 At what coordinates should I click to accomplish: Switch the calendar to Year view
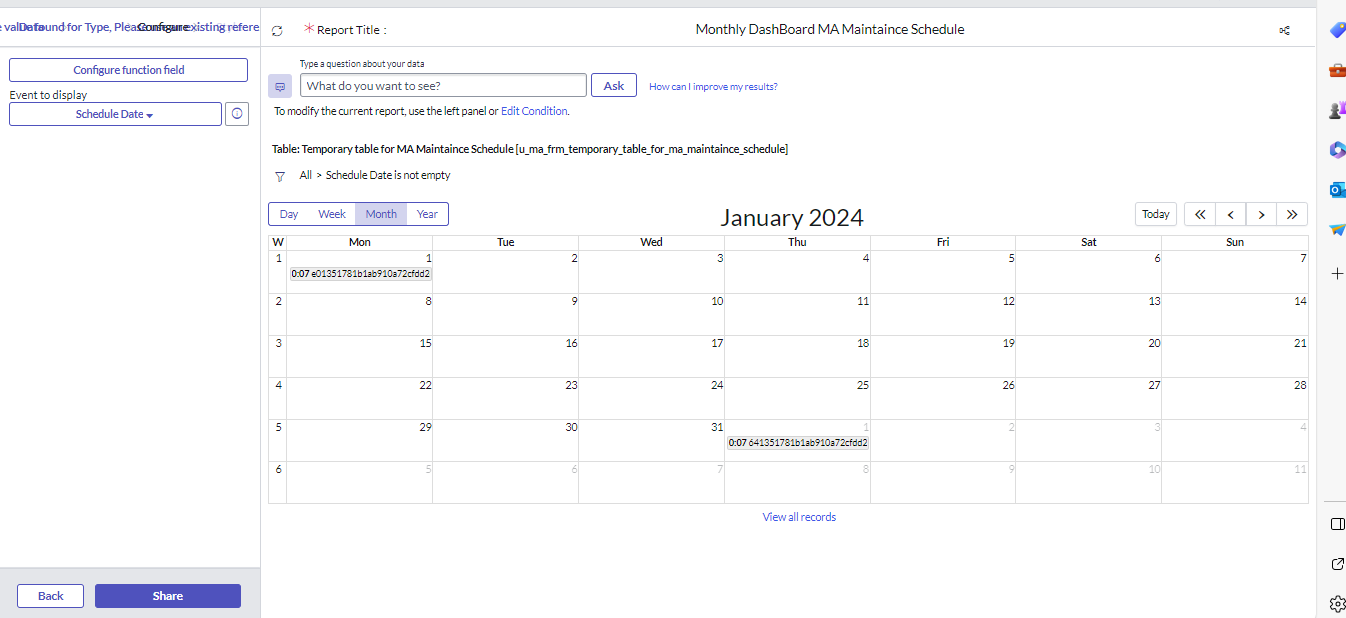(x=426, y=213)
